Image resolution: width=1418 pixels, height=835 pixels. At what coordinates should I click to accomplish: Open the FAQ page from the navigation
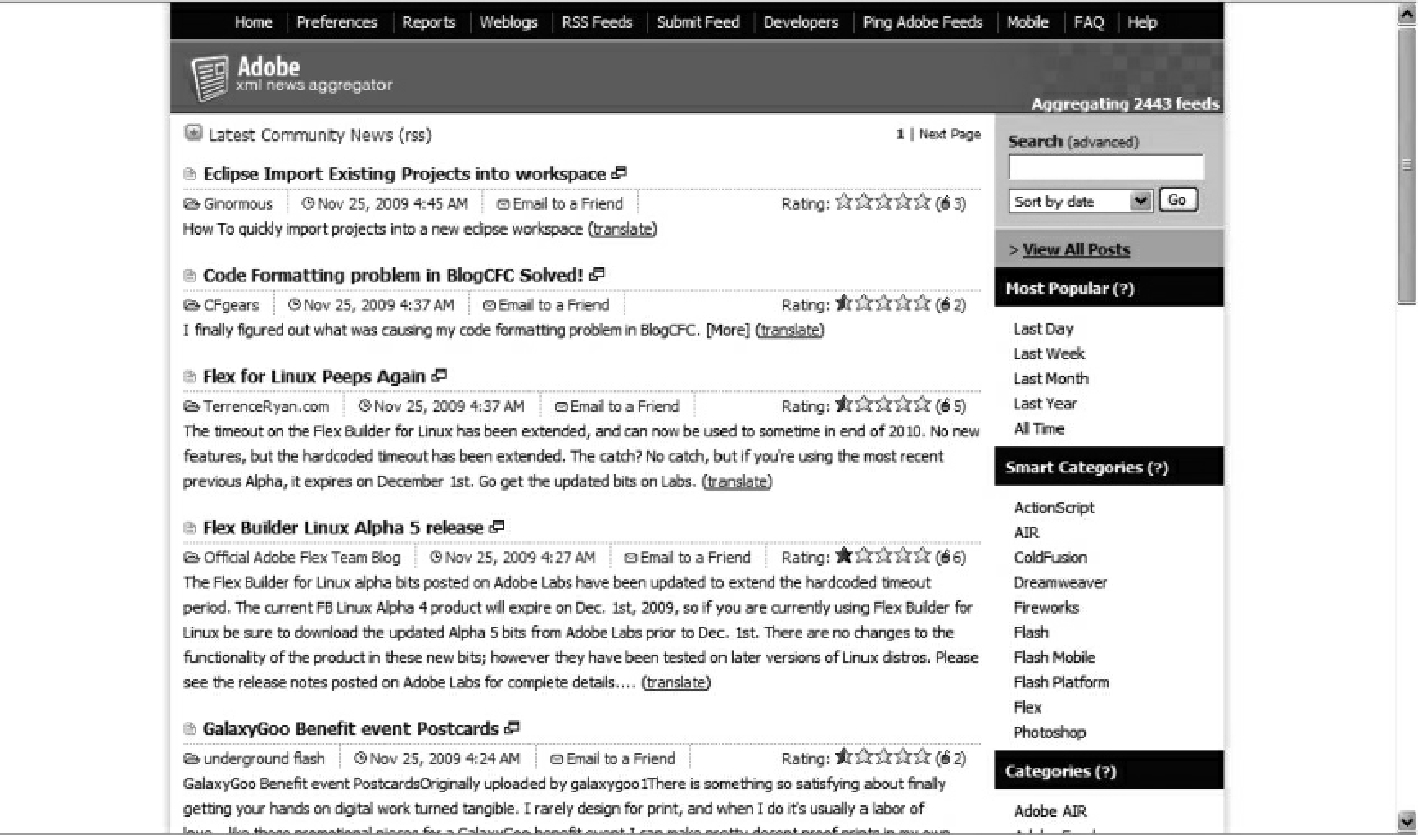tap(1089, 22)
